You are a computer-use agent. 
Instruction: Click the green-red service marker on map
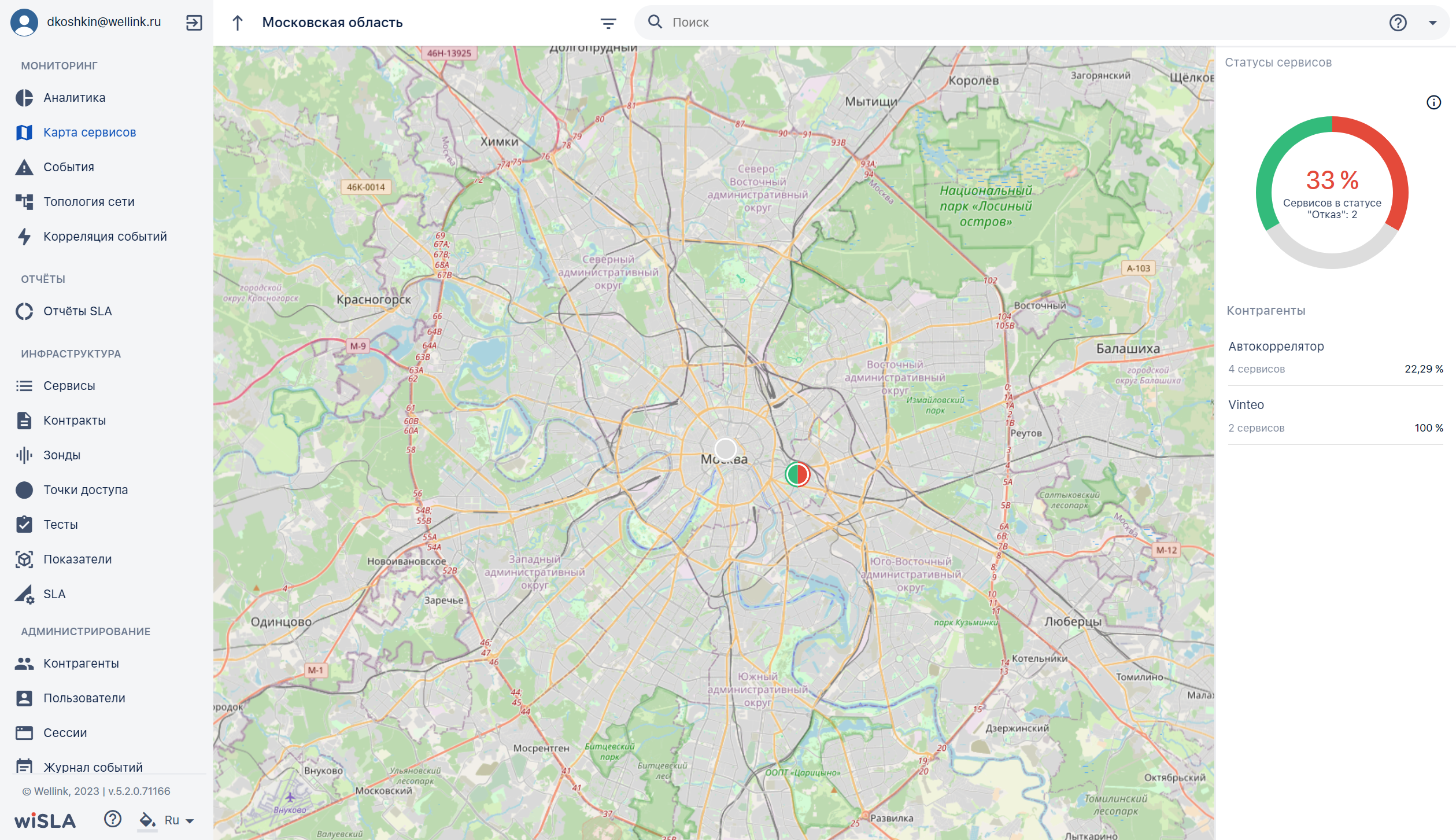pos(797,474)
